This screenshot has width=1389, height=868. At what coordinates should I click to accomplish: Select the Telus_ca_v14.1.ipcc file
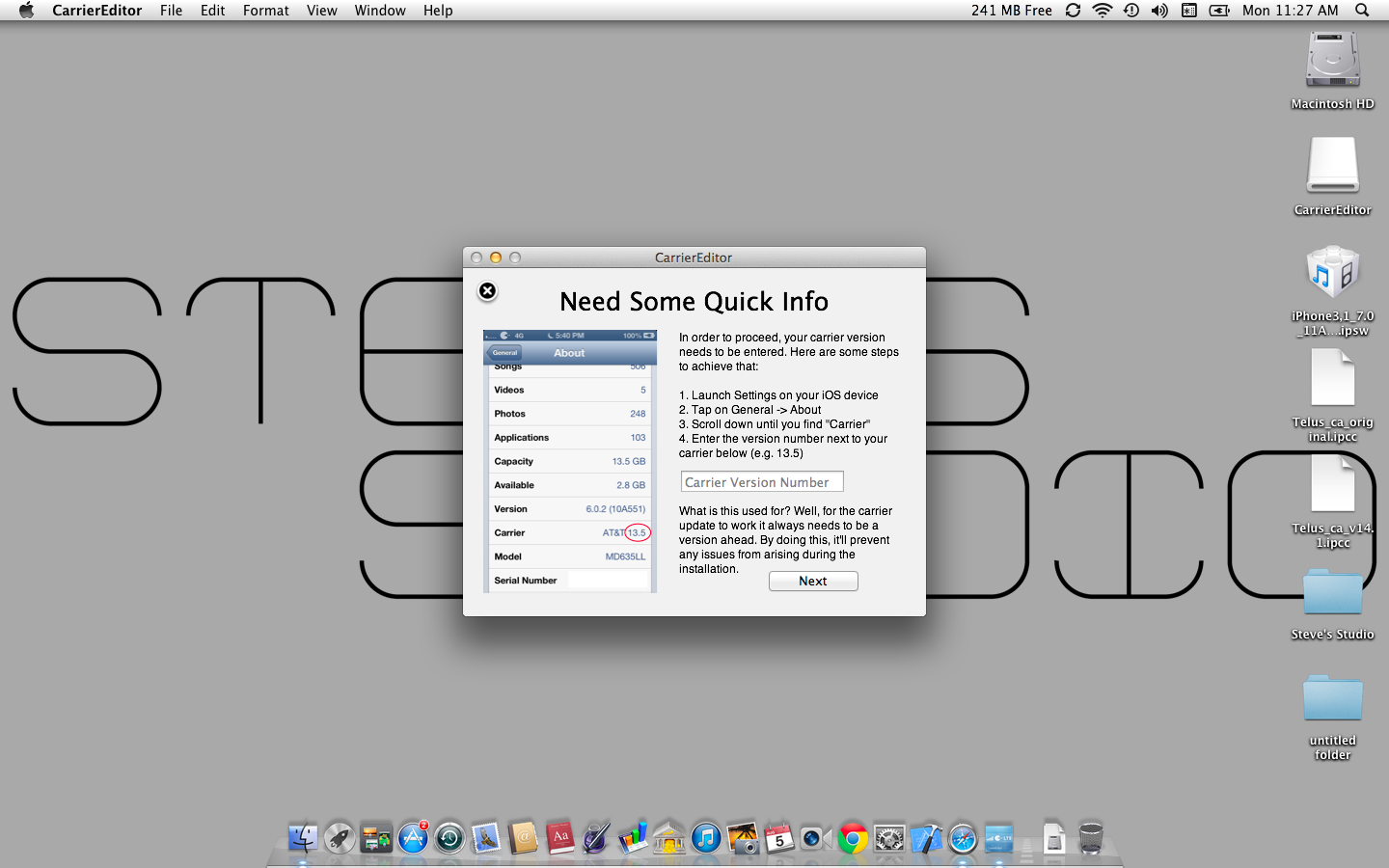click(1333, 502)
